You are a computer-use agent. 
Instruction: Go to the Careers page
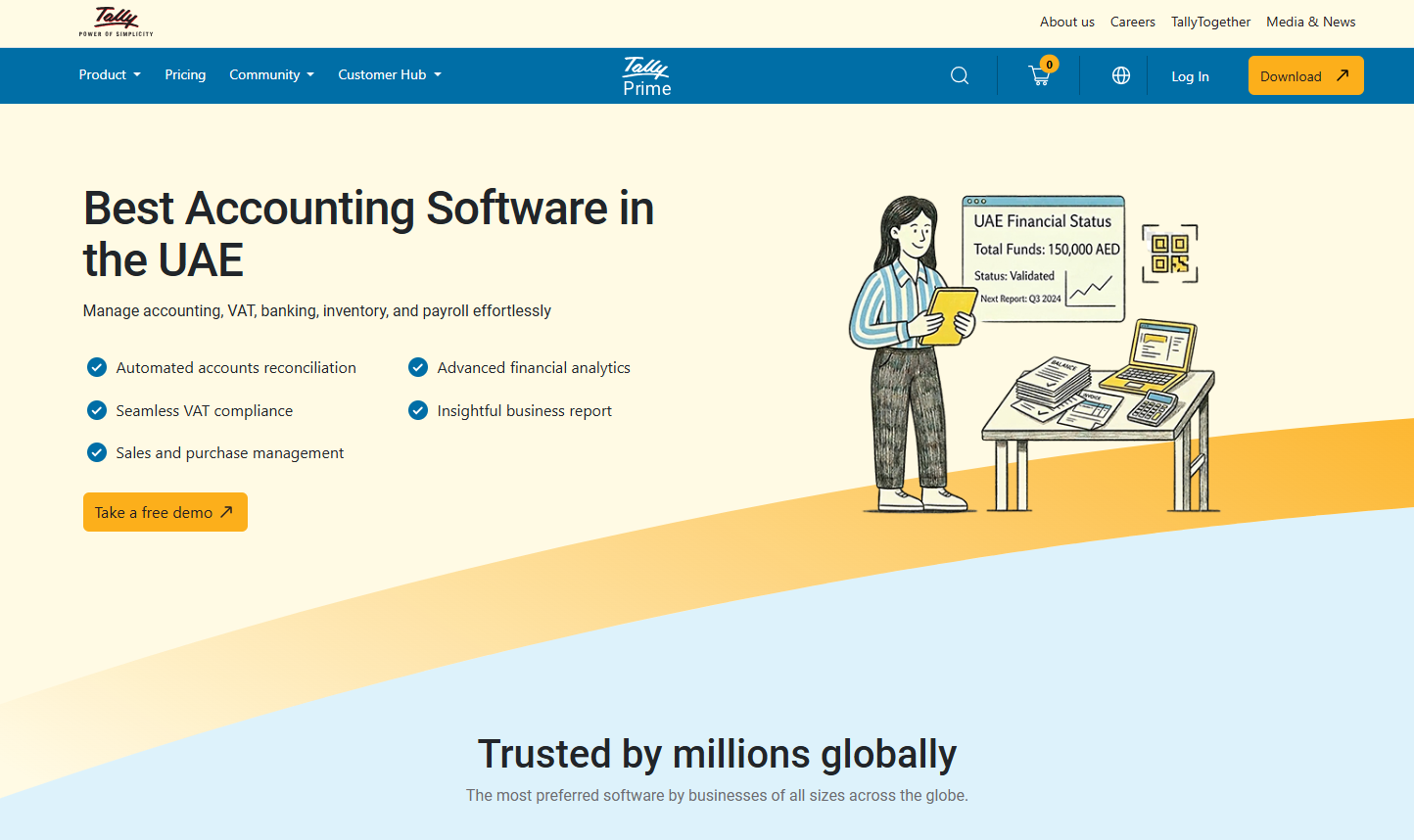pyautogui.click(x=1133, y=22)
